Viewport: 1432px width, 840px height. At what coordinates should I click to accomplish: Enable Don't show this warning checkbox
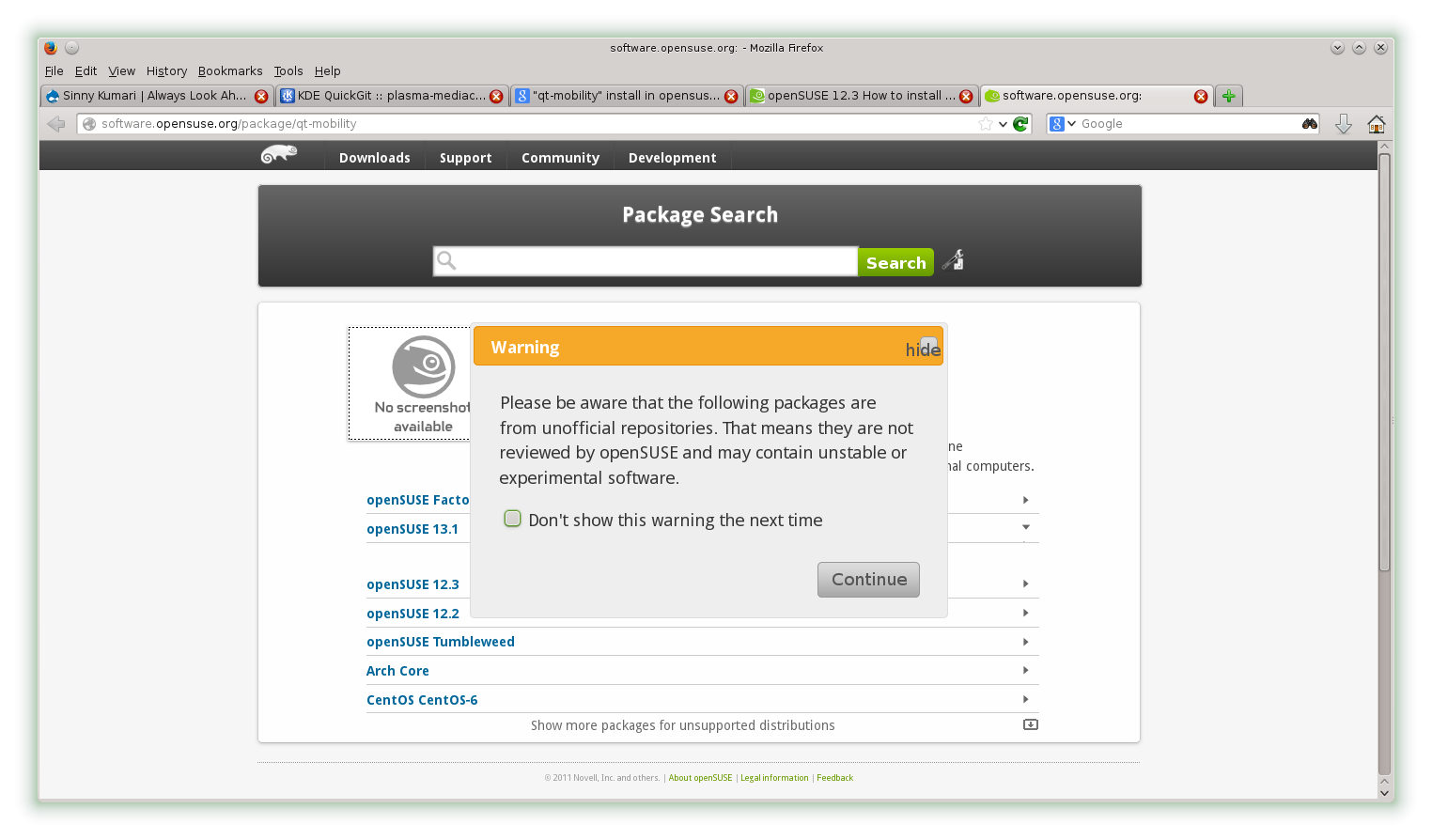(x=512, y=519)
